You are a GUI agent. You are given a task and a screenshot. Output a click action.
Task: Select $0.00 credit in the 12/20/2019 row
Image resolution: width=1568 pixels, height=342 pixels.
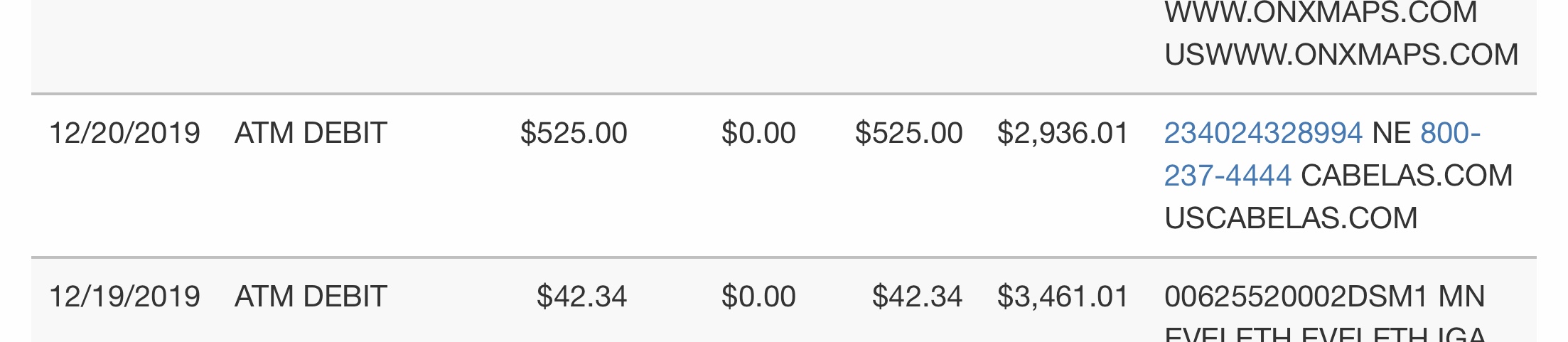click(758, 133)
